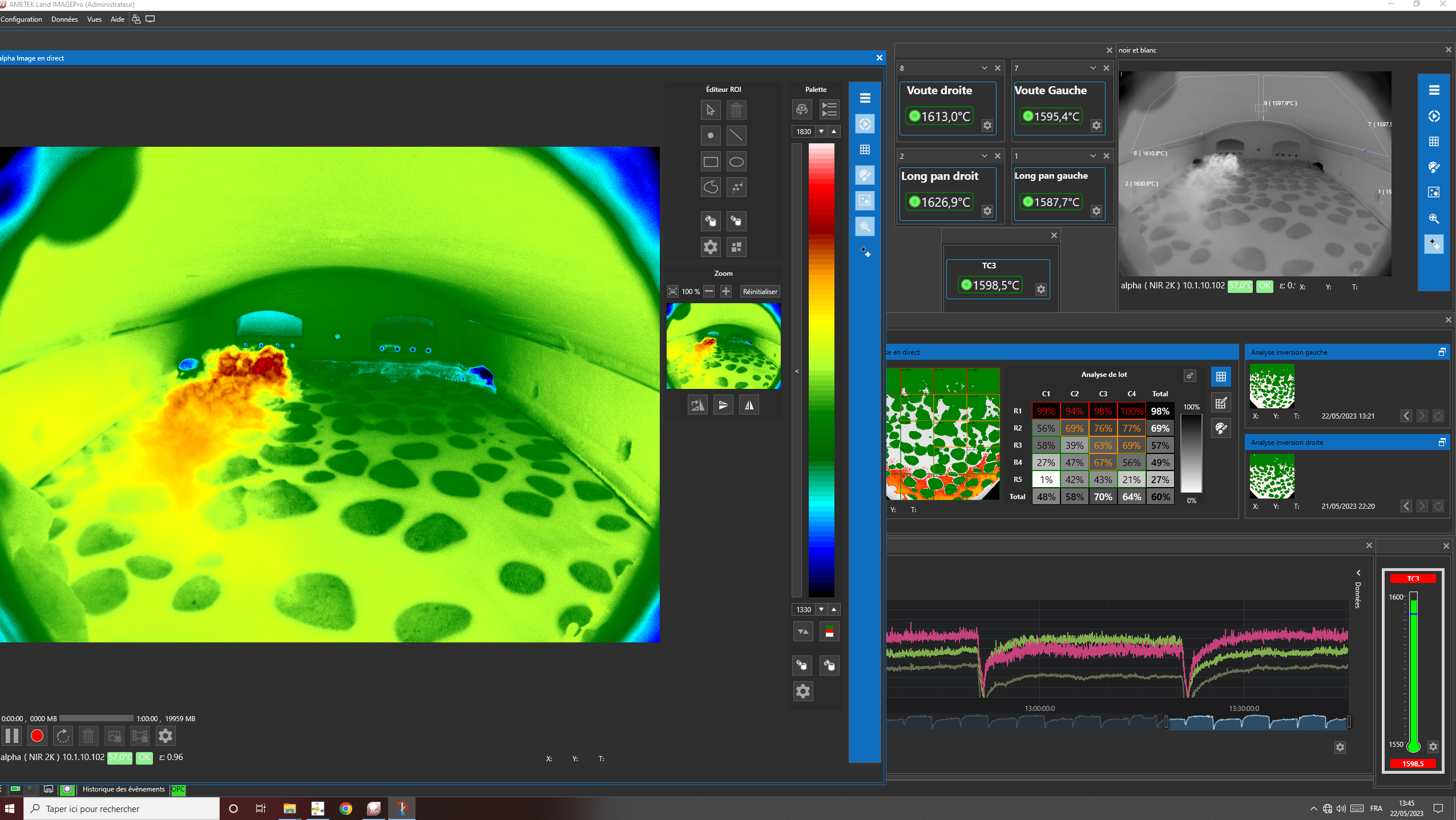Viewport: 1456px width, 820px height.
Task: Open Historique des évènements
Action: tap(123, 789)
